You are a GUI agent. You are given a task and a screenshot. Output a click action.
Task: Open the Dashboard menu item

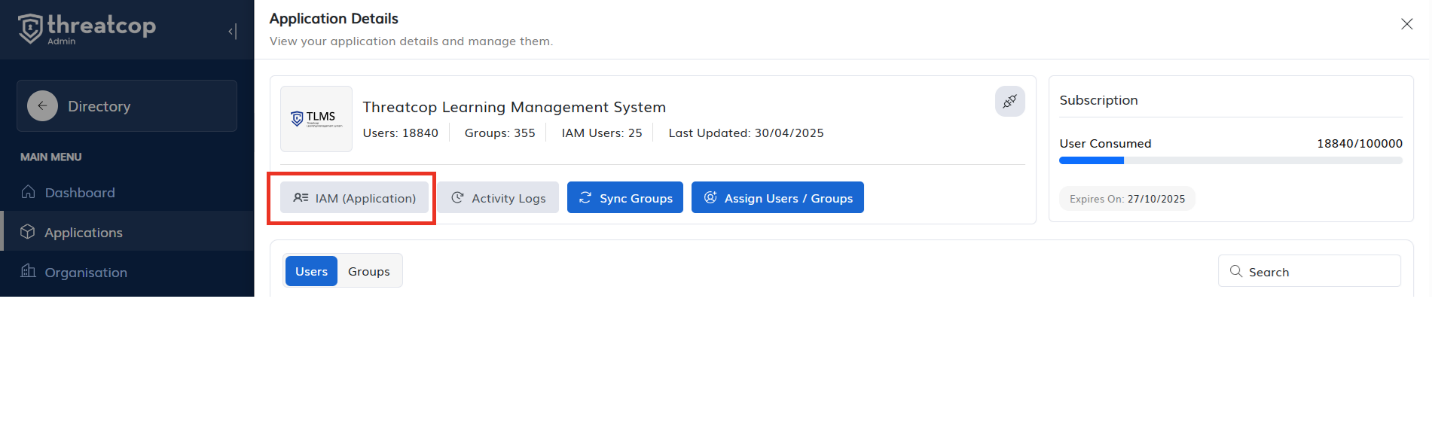80,192
